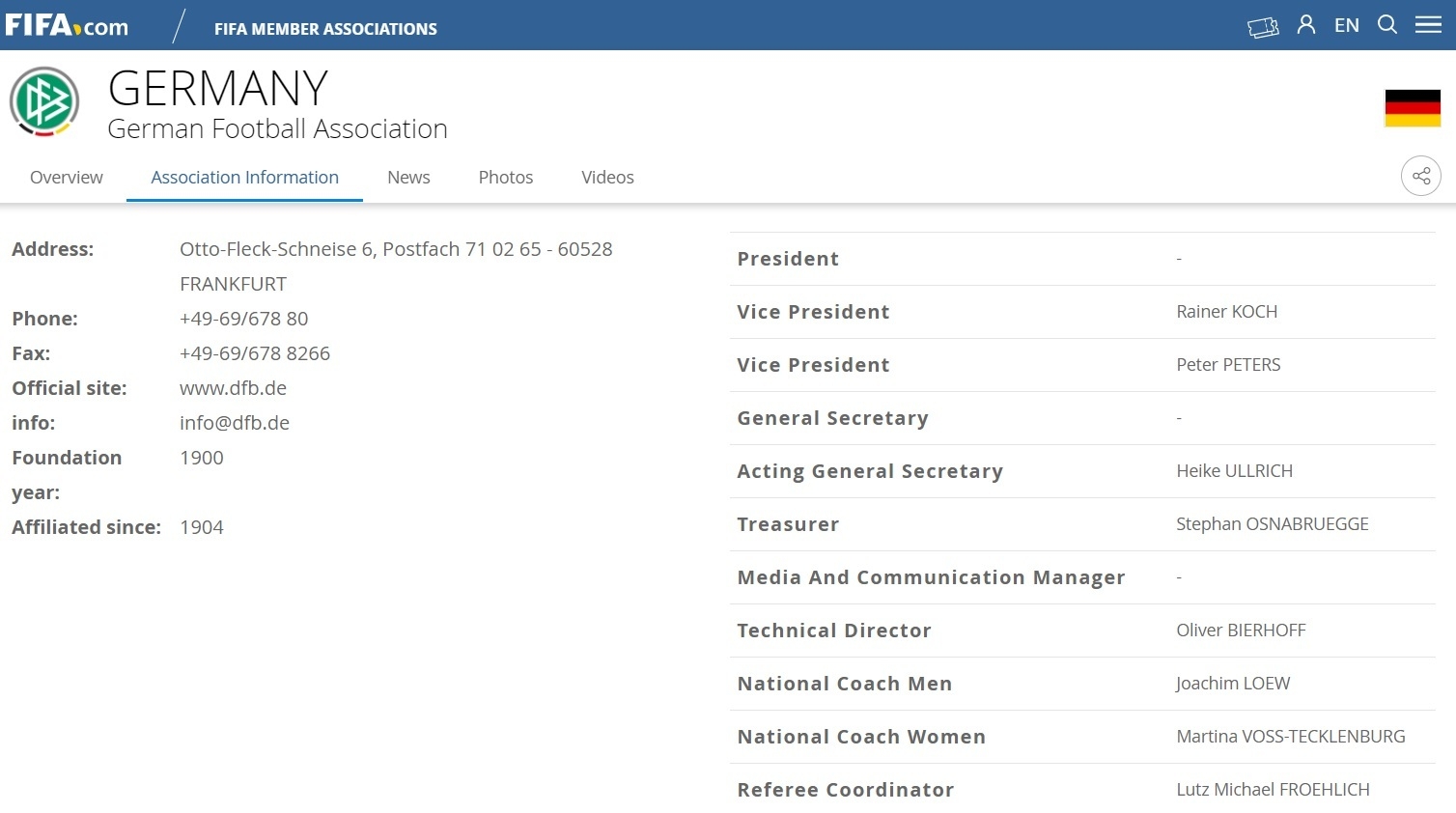Click Martina VOSS-TECKLENBURG coach entry

pyautogui.click(x=1290, y=737)
